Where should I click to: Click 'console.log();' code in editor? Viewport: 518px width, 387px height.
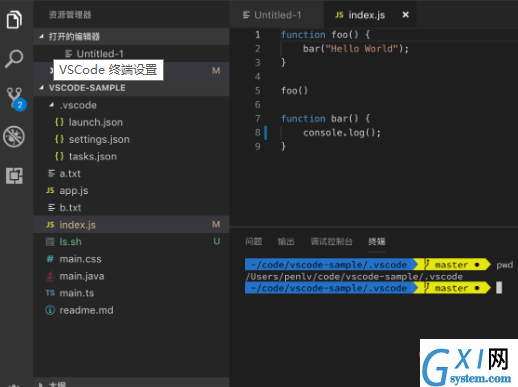342,133
